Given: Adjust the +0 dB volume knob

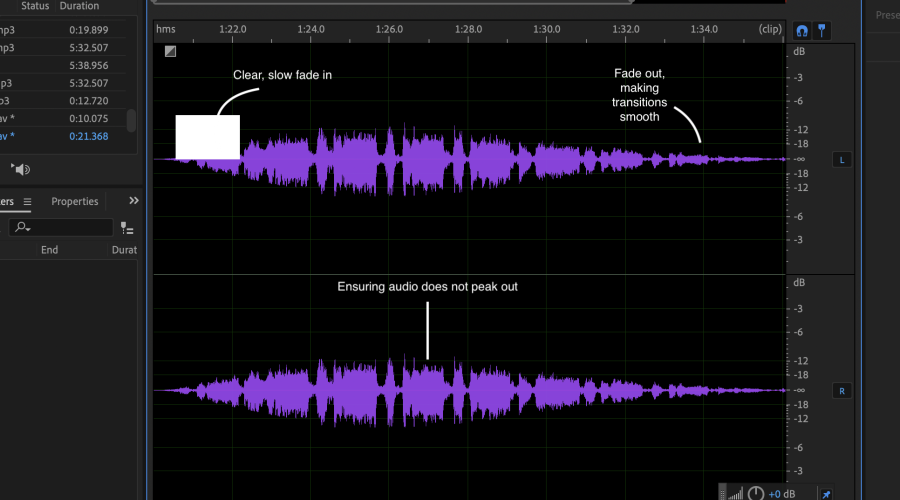Looking at the screenshot, I should pyautogui.click(x=756, y=493).
